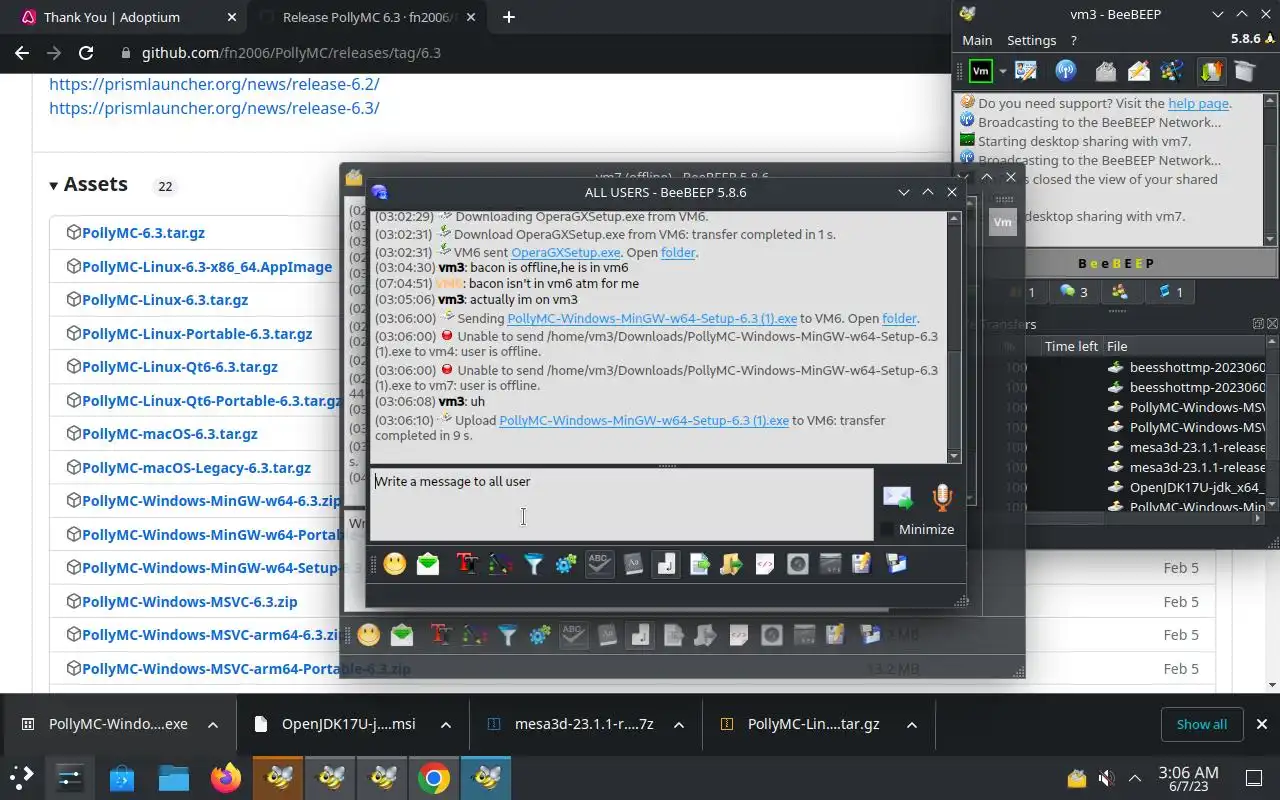Click 'Show all' downloads button
This screenshot has height=800, width=1280.
[1201, 724]
